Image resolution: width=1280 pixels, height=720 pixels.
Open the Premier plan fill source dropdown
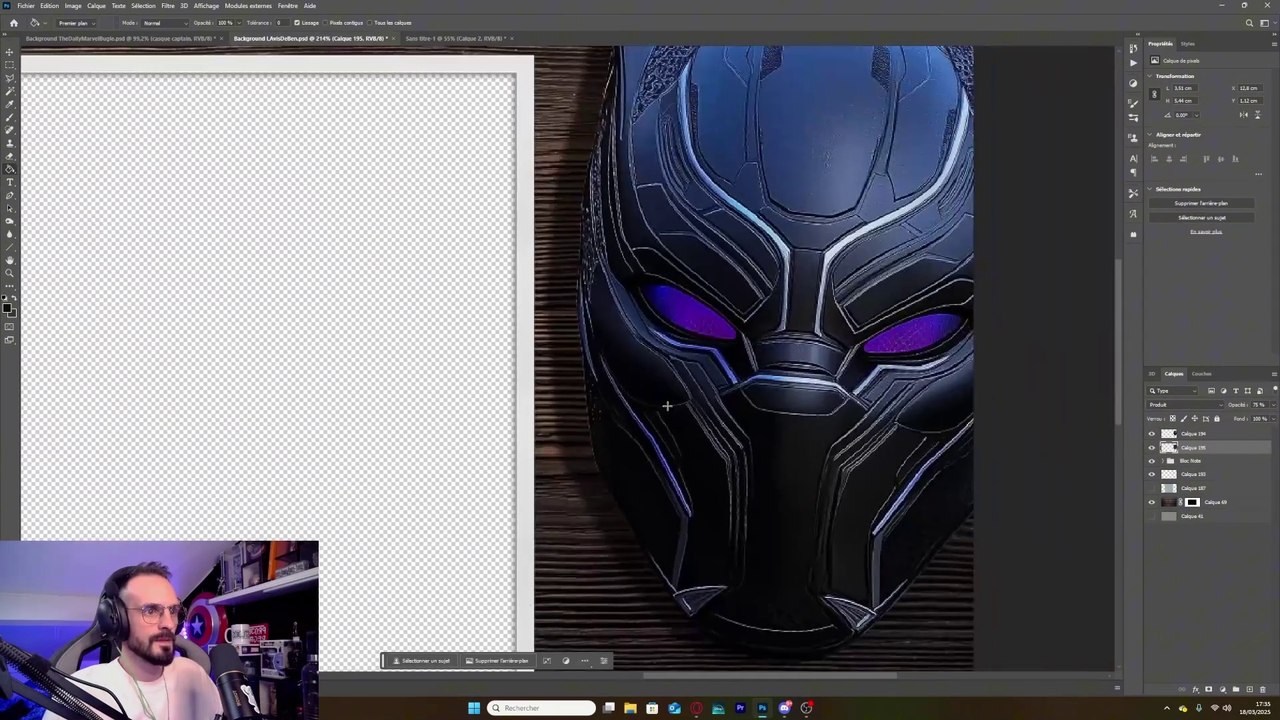75,23
